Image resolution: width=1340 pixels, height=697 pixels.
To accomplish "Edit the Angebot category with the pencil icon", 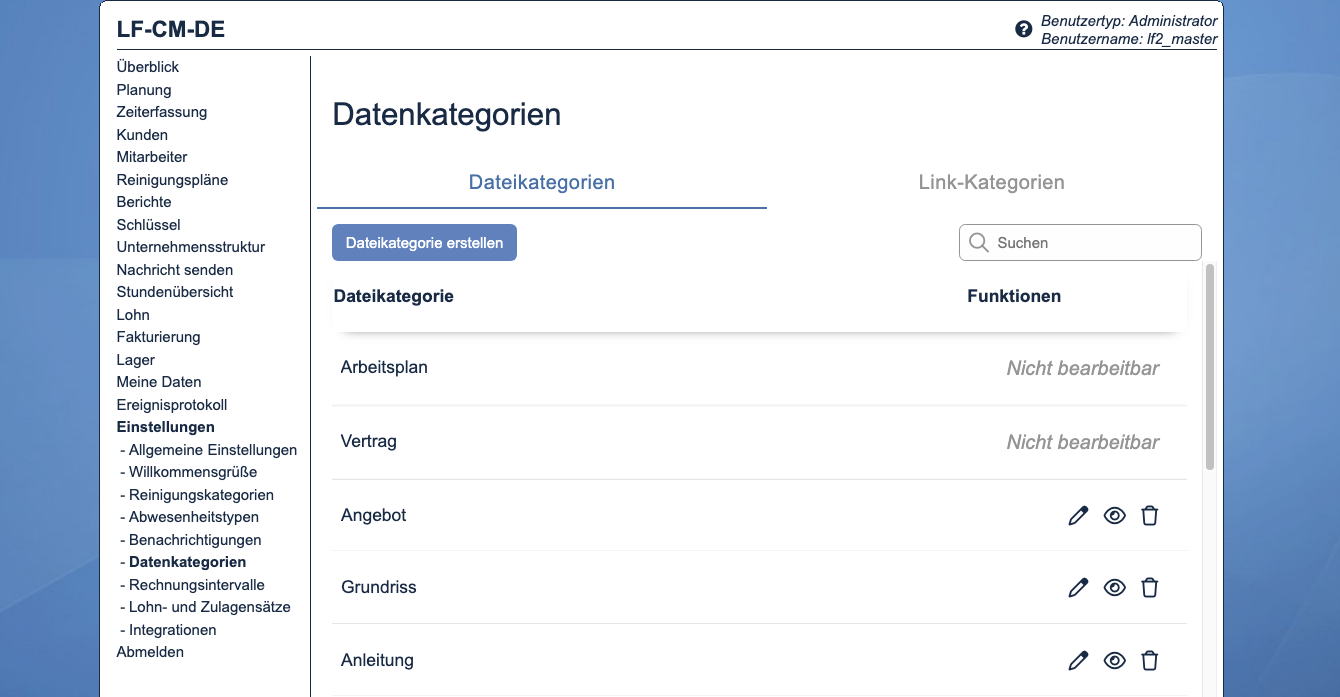I will pyautogui.click(x=1077, y=515).
